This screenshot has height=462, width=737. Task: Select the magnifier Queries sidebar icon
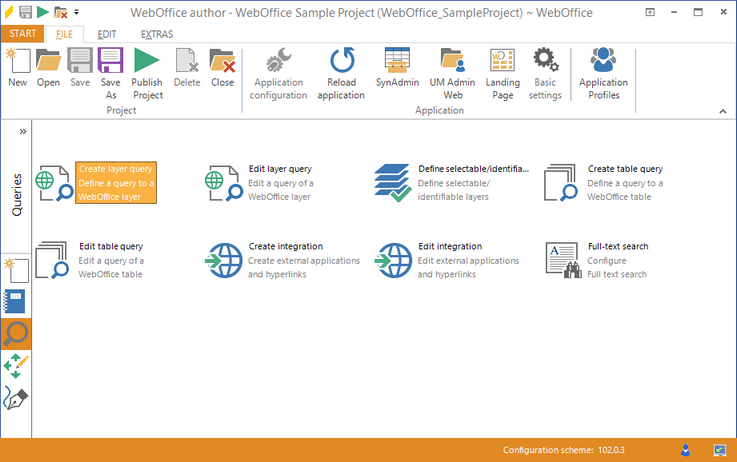point(16,334)
